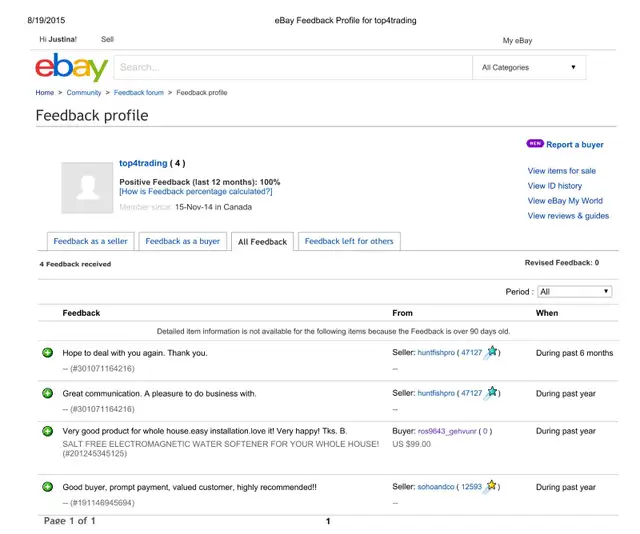Open the My eBay menu
Viewport: 640px width, 534px height.
(x=517, y=41)
